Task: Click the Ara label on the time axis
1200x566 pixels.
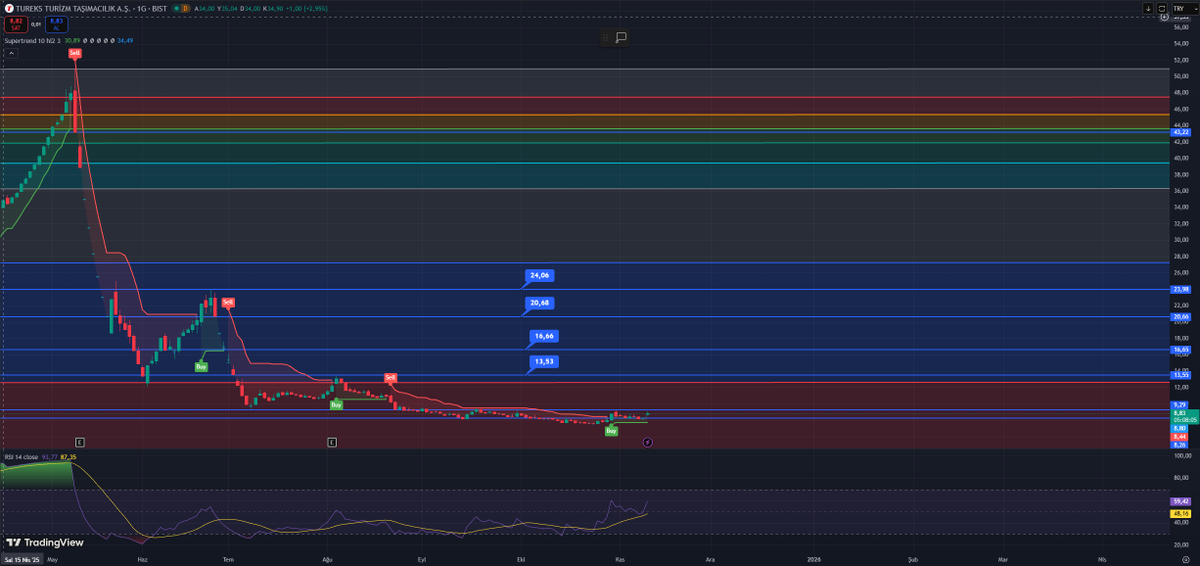Action: (x=710, y=561)
